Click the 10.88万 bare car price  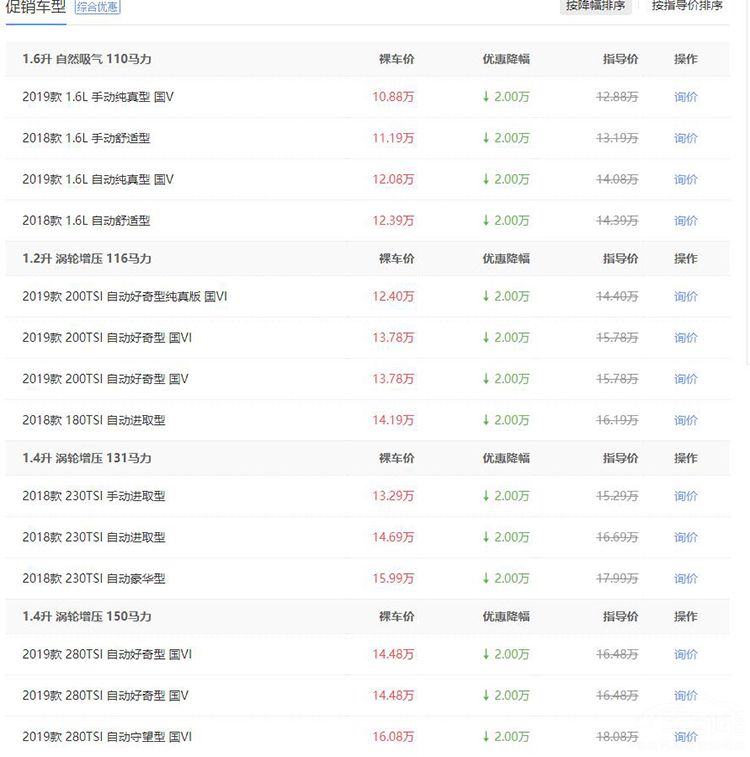tap(393, 97)
